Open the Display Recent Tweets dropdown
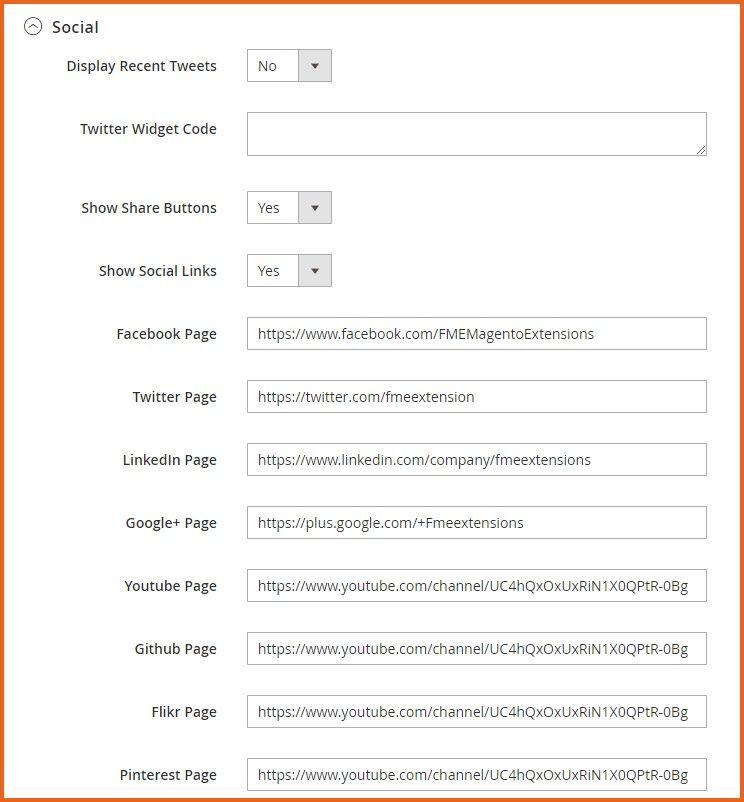Image resolution: width=744 pixels, height=802 pixels. point(289,66)
